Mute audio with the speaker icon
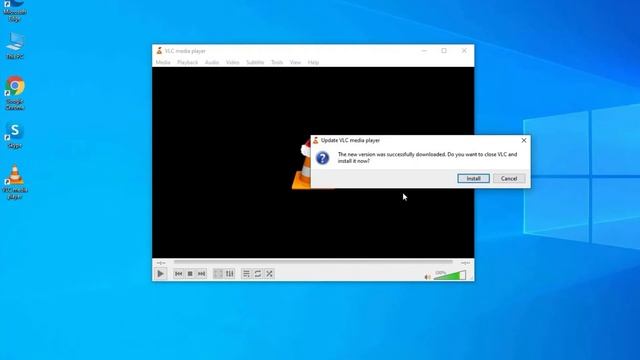This screenshot has height=360, width=640. 427,277
